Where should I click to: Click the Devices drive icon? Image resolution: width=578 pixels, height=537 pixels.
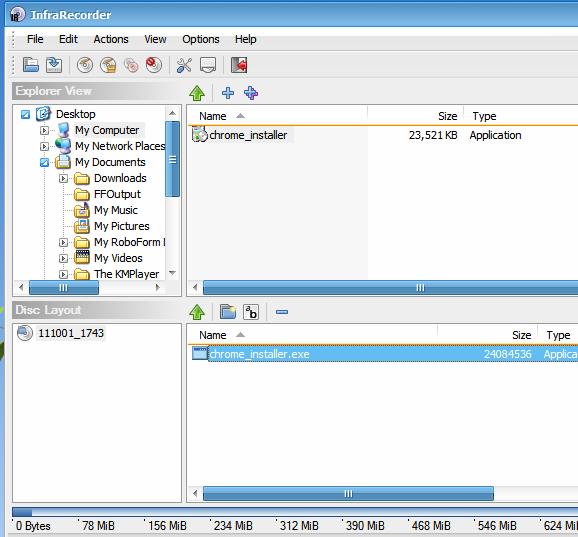pos(208,65)
